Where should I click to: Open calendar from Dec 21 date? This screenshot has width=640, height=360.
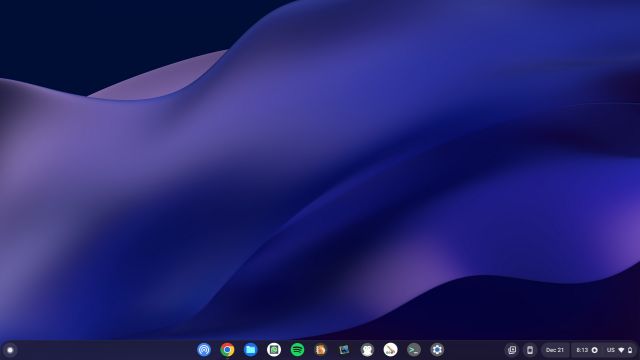click(x=555, y=350)
